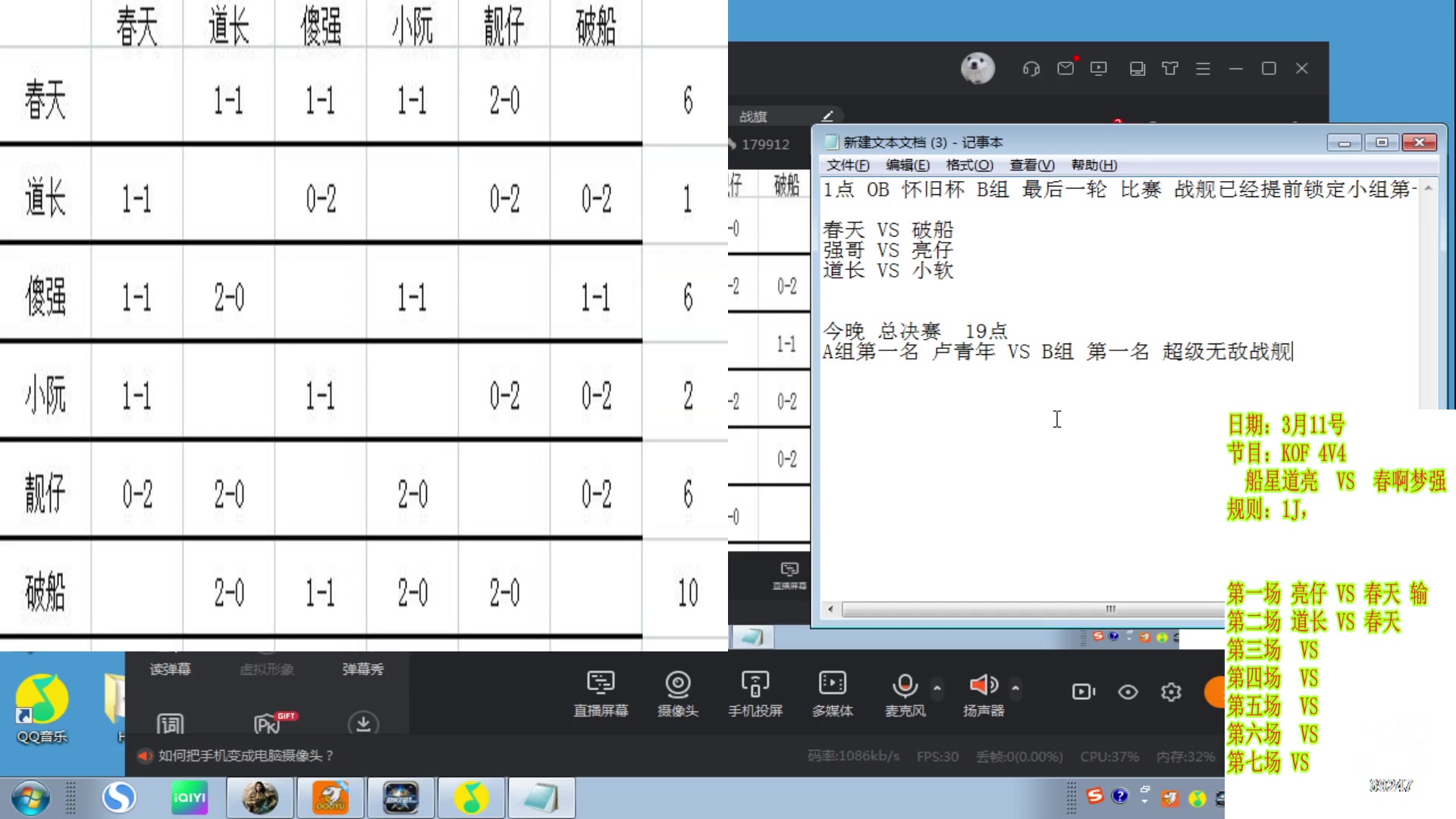Click the live room monitor play icon
This screenshot has height=819, width=1456.
coord(1098,68)
